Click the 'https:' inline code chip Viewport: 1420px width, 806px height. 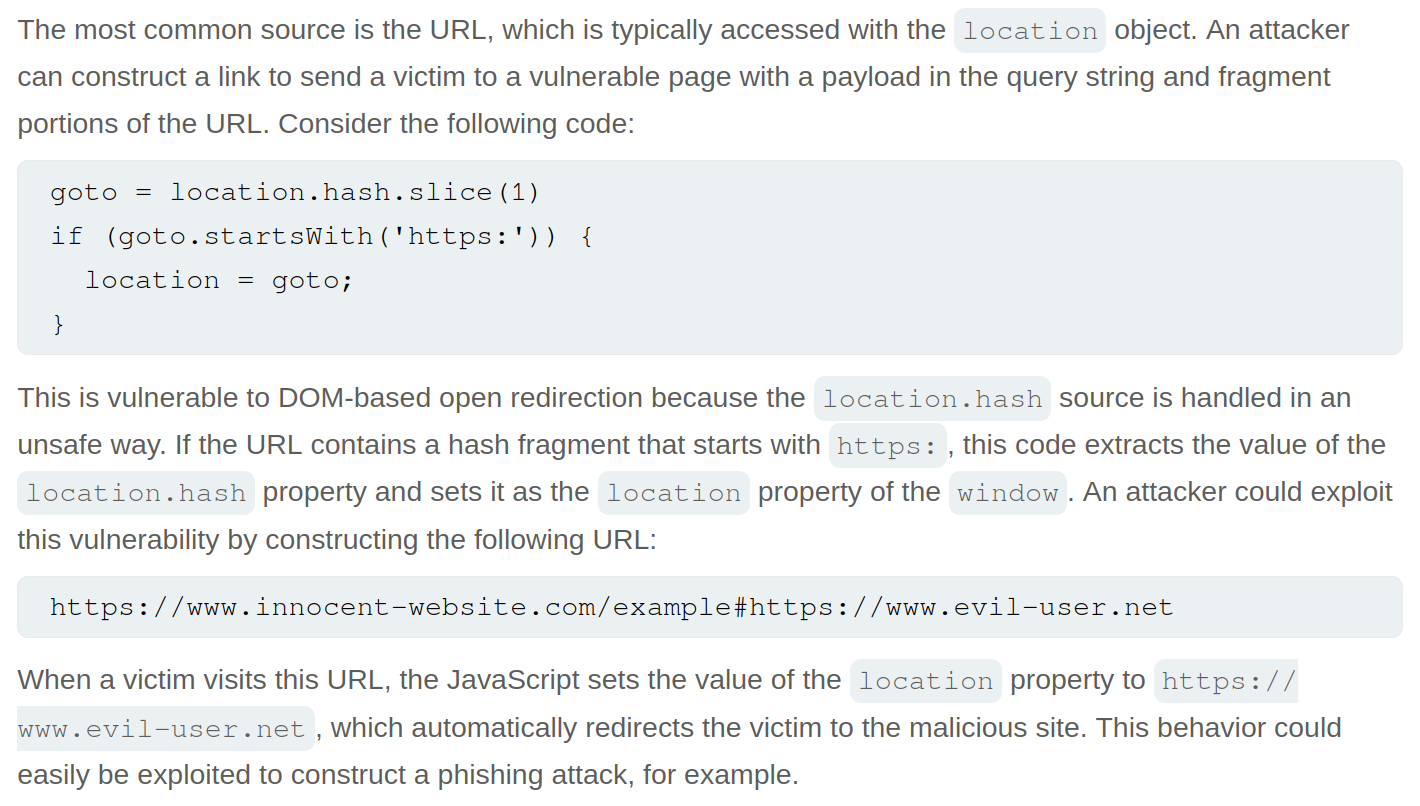pos(887,446)
